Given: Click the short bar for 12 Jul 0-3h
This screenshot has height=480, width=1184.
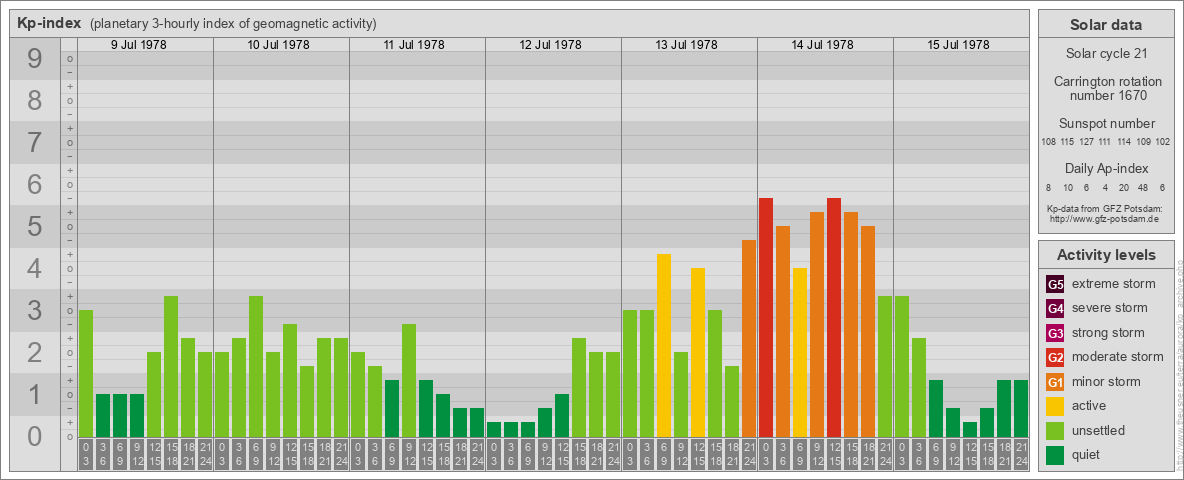Looking at the screenshot, I should click(494, 429).
